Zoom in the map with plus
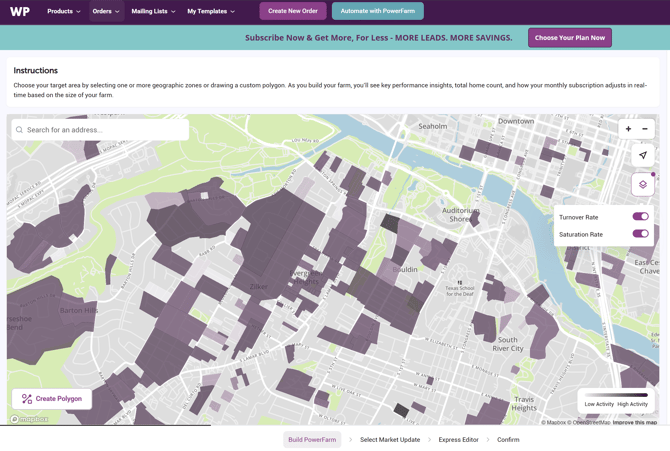Viewport: 670px width, 451px height. tap(628, 129)
